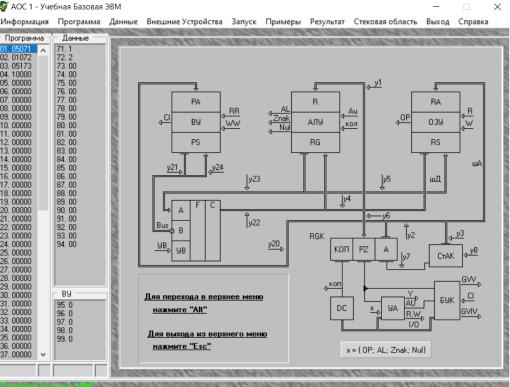The width and height of the screenshot is (510, 387).
Task: Click the y23 signal label
Action: click(x=254, y=179)
